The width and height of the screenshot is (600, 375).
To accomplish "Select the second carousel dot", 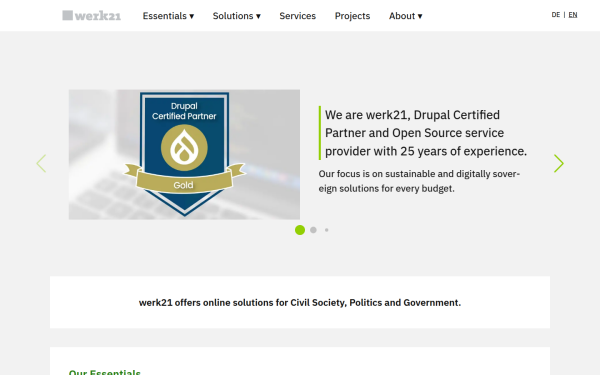I will [x=313, y=230].
